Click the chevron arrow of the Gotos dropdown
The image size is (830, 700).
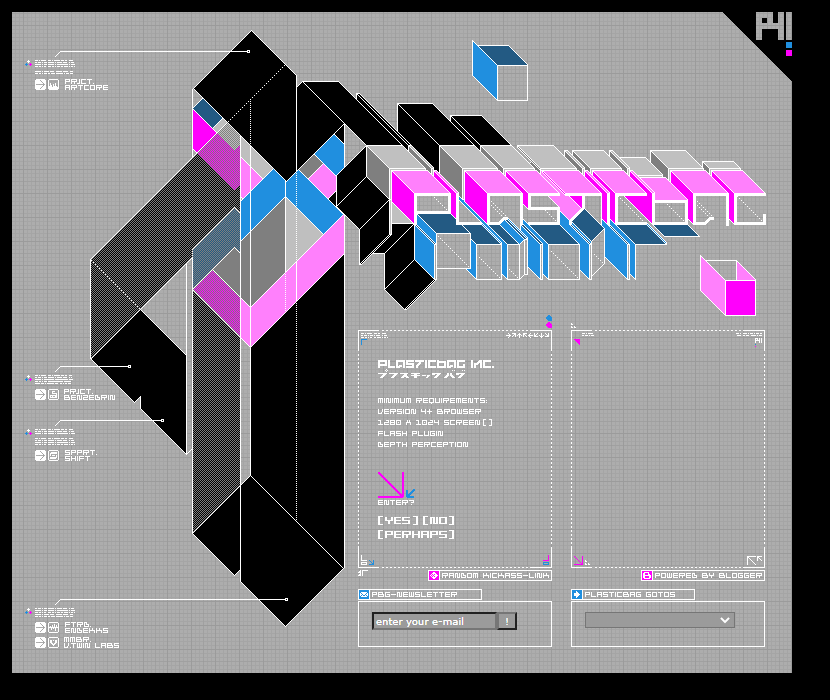[725, 620]
